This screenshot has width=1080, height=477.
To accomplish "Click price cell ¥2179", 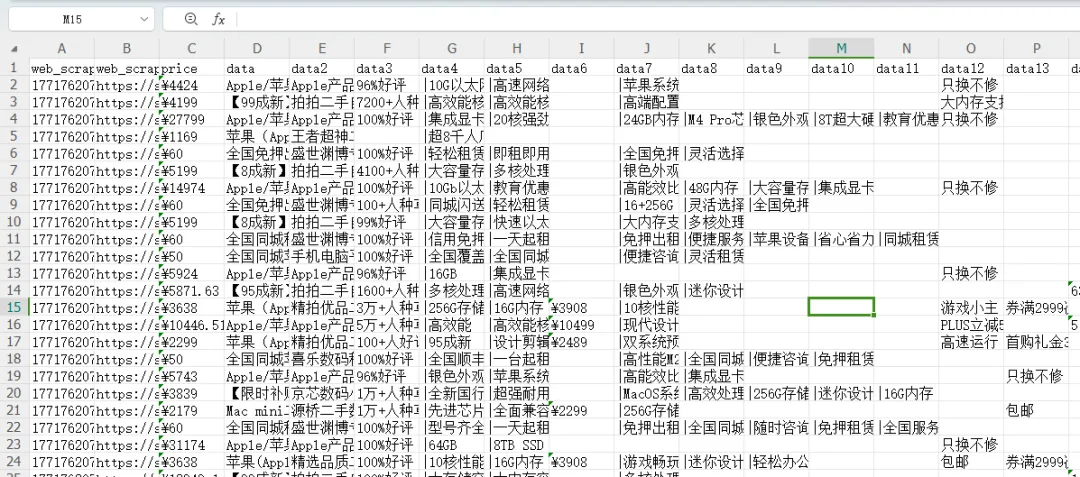I will 191,410.
